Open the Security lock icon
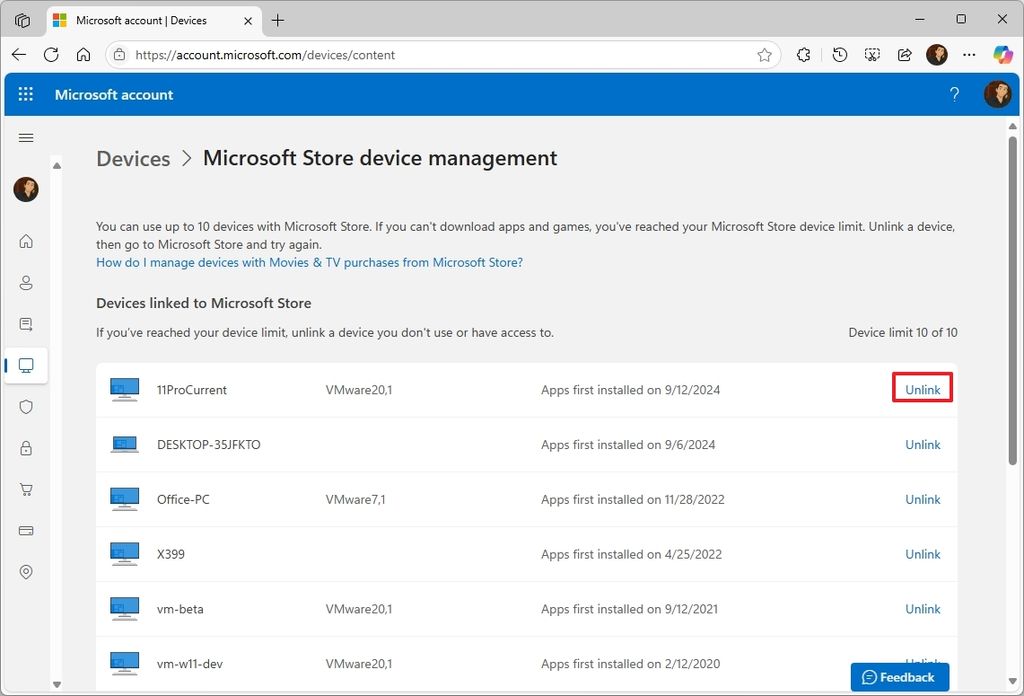This screenshot has width=1024, height=696. pyautogui.click(x=25, y=448)
